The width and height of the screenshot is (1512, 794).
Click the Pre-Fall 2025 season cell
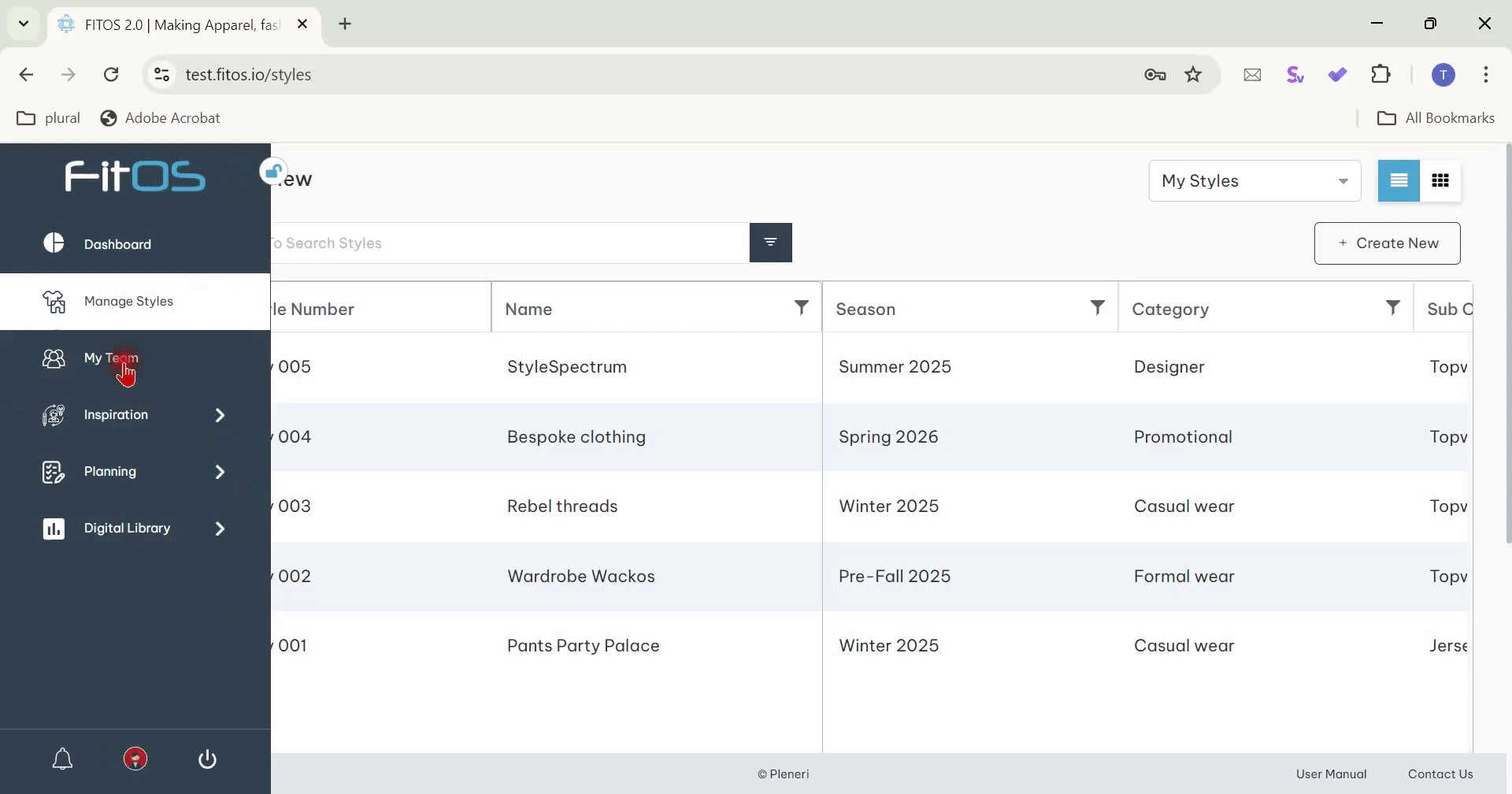[x=895, y=577]
